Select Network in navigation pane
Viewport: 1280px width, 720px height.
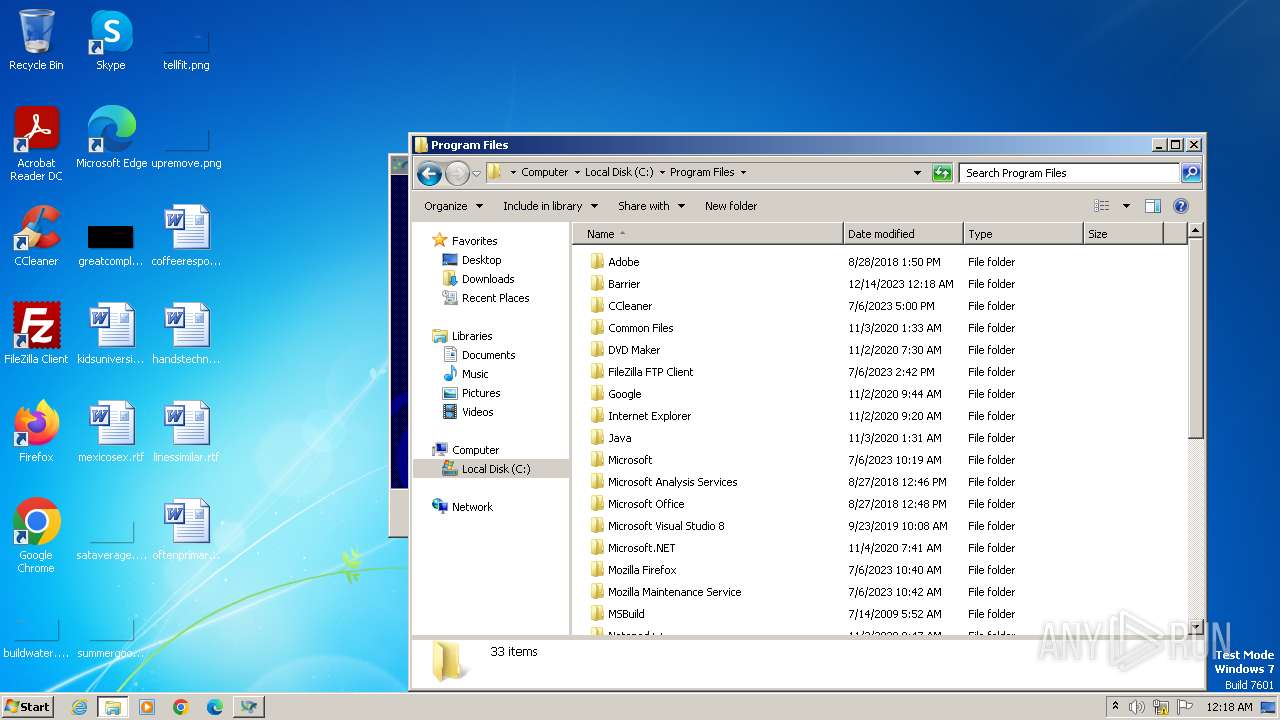click(x=472, y=507)
